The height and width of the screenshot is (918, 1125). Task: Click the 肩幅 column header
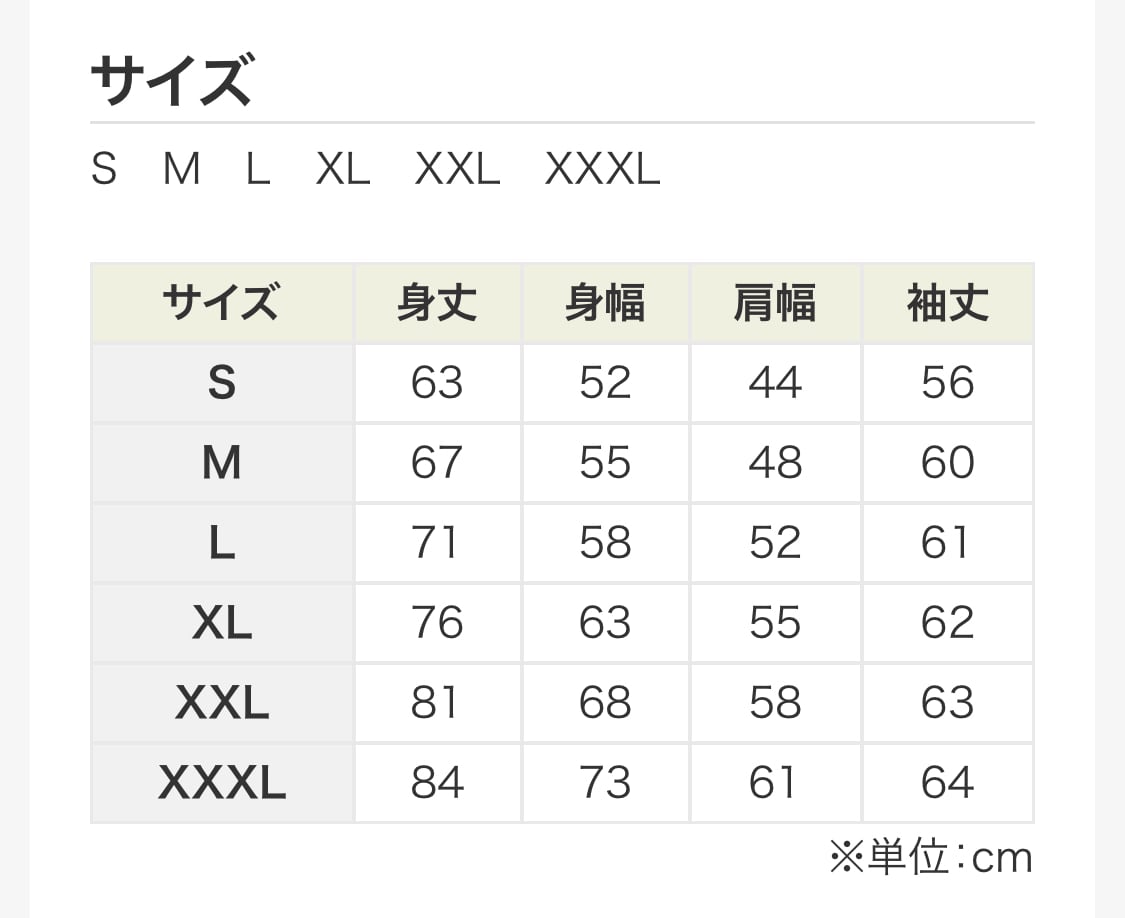(775, 303)
